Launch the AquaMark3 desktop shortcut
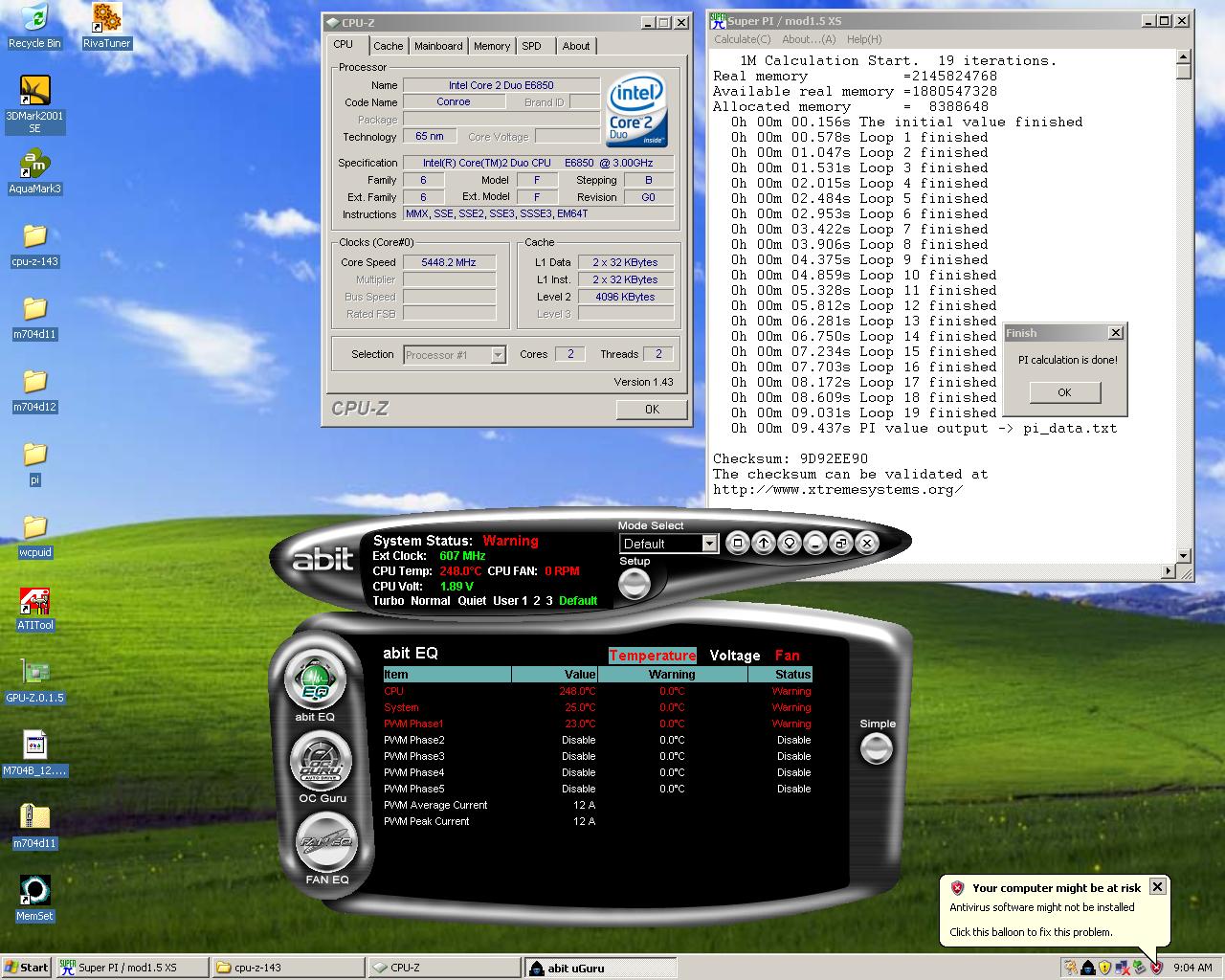Screen dimensions: 1225x980 [x=34, y=172]
